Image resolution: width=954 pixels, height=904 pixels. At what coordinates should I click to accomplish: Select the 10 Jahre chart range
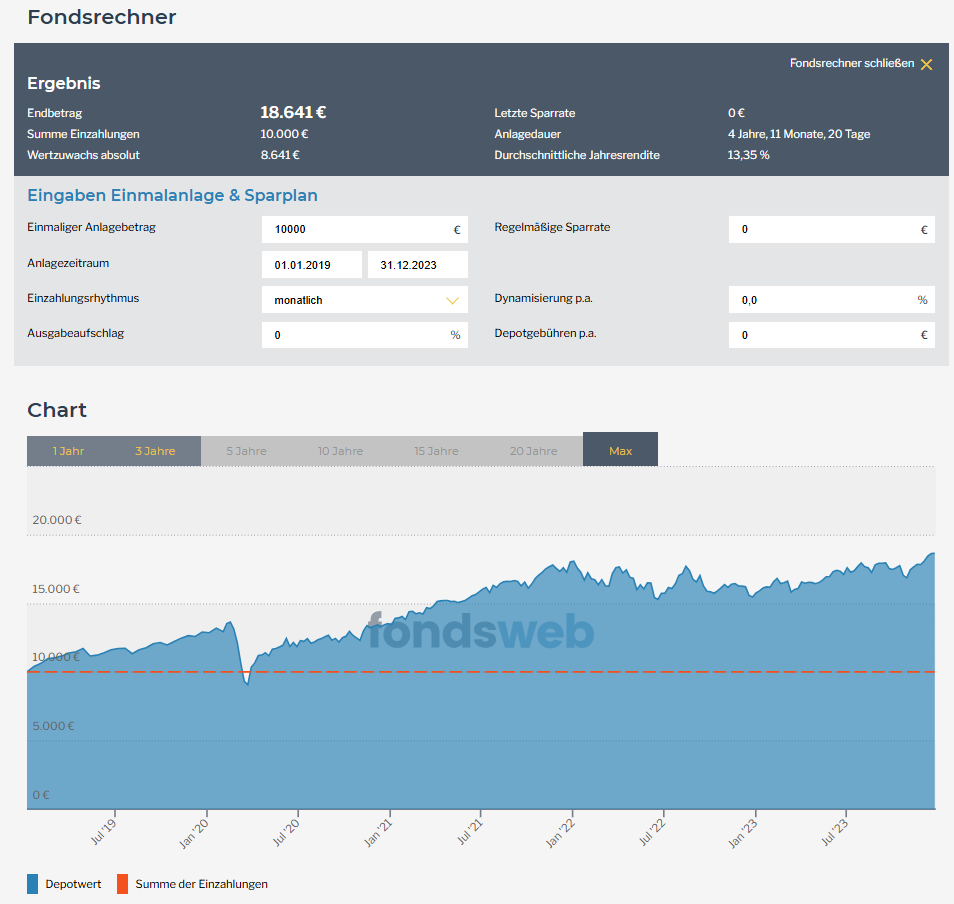340,451
